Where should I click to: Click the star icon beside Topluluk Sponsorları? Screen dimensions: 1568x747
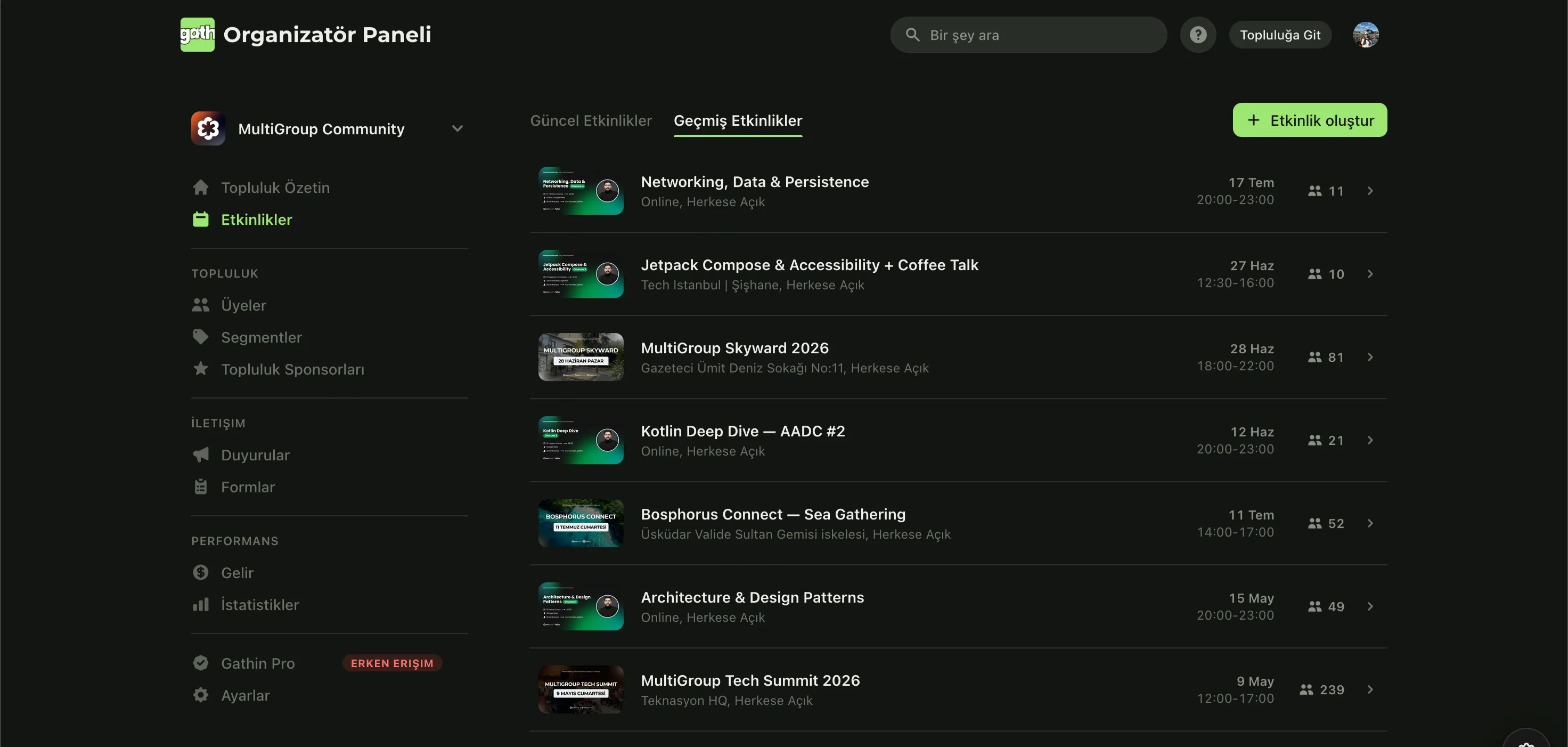(x=201, y=369)
